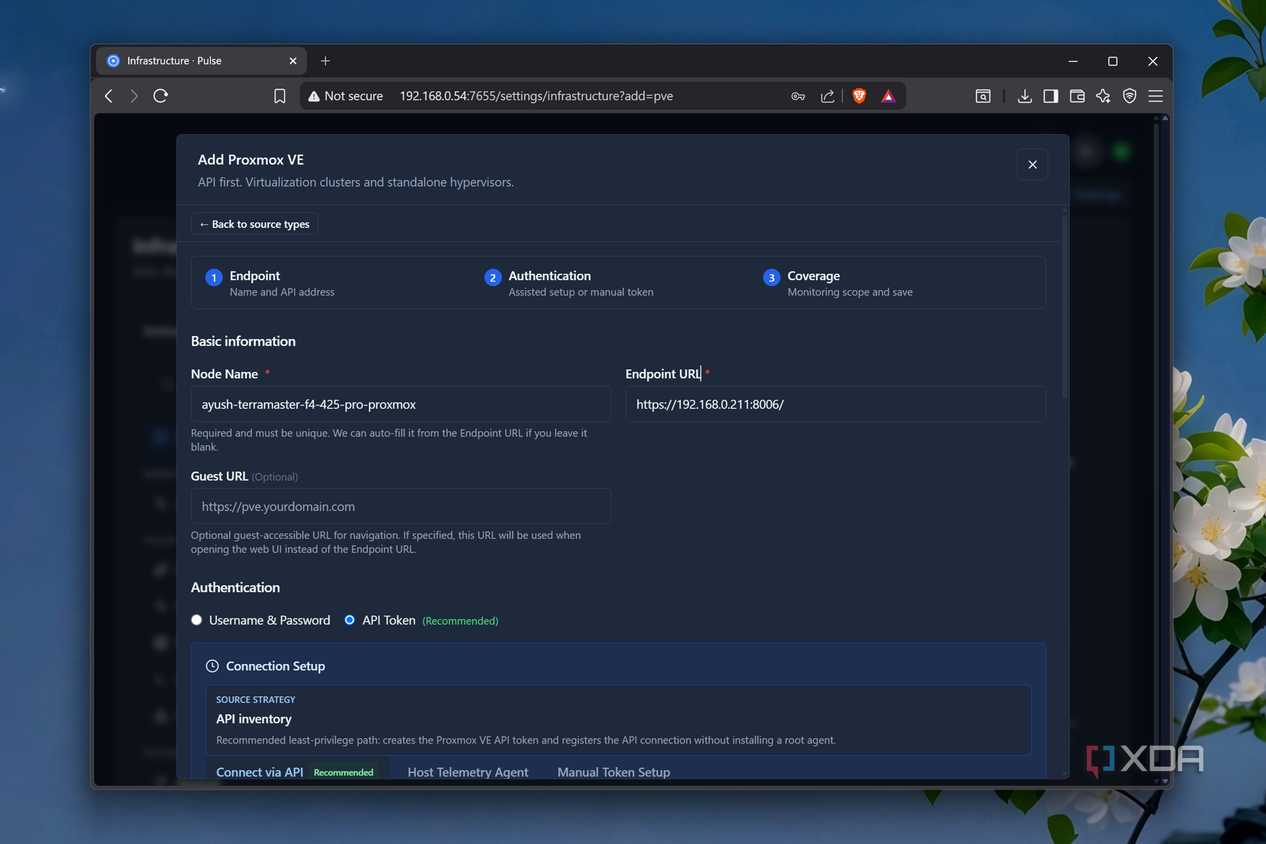Click Back to source types button
Image resolution: width=1266 pixels, height=844 pixels.
tap(254, 224)
